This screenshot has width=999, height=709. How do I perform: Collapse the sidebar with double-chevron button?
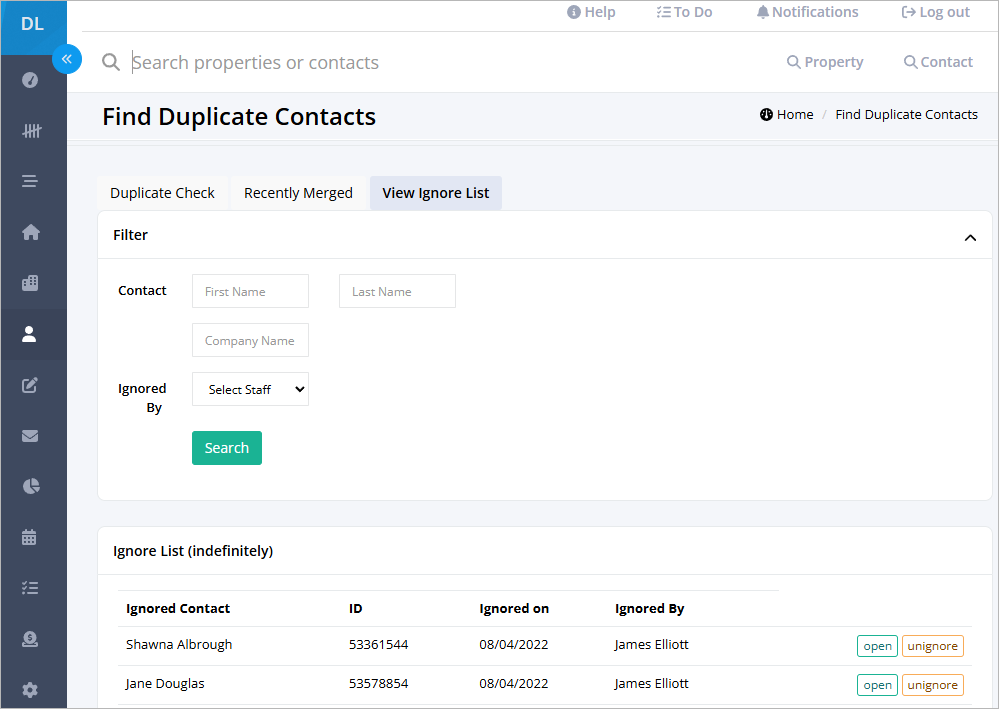point(67,59)
